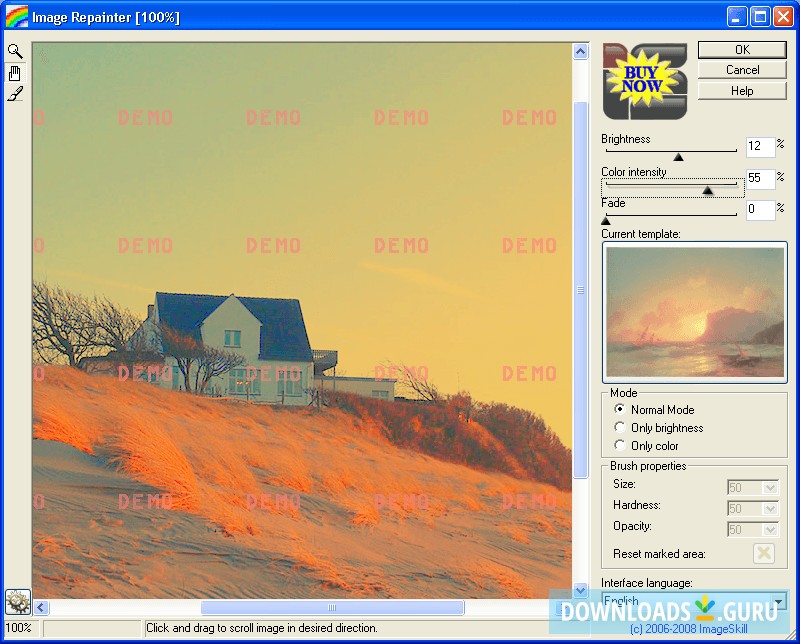This screenshot has height=644, width=800.
Task: Select the Zoom magnifier tool
Action: [15, 51]
